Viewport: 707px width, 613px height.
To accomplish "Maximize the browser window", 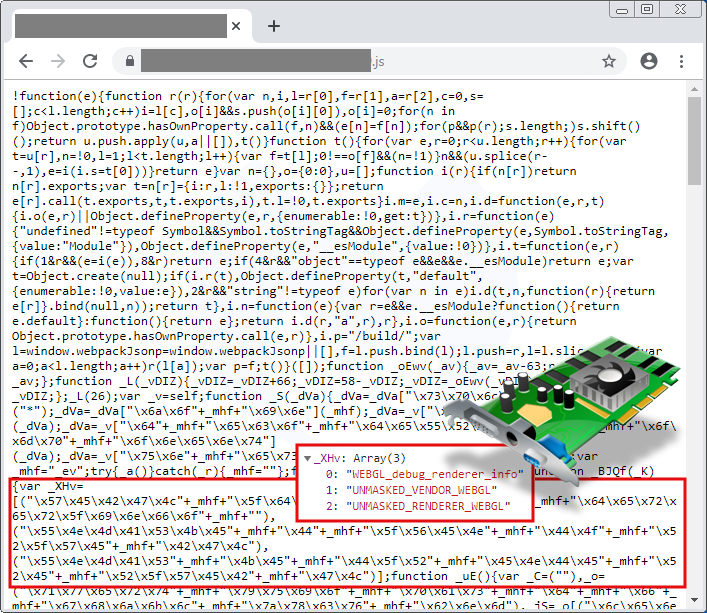I will 647,9.
